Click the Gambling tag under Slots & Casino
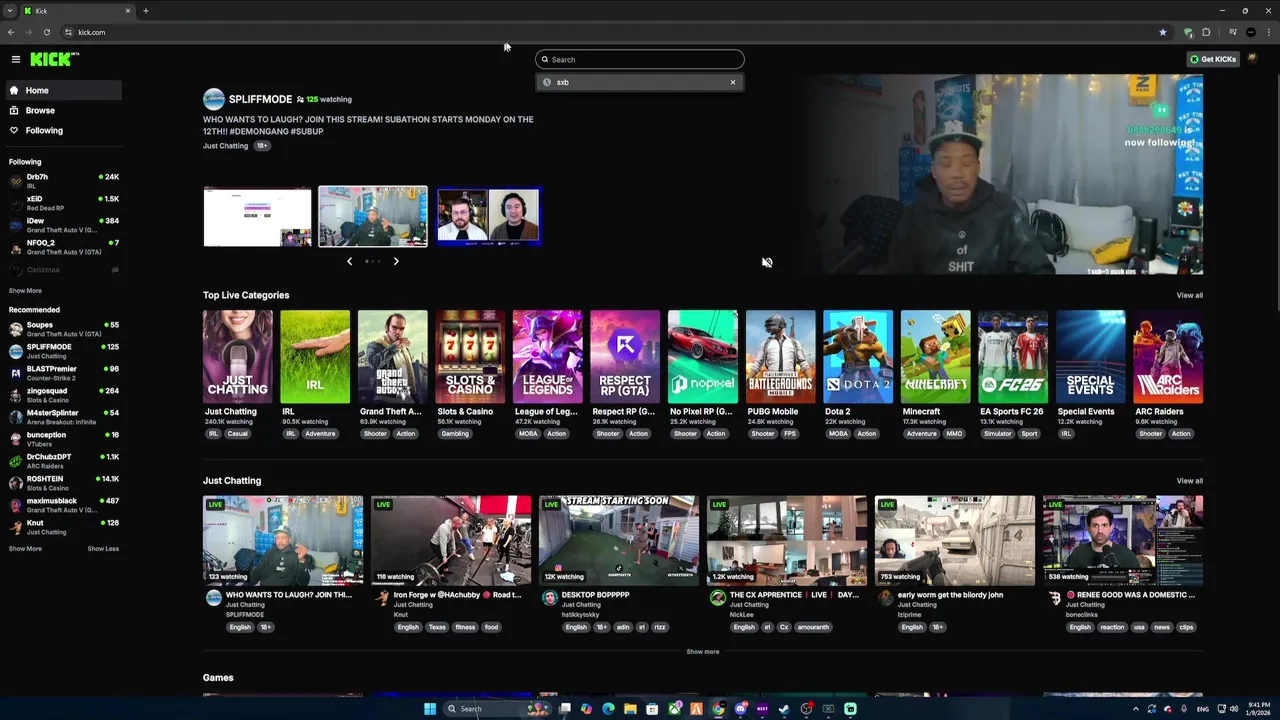Viewport: 1280px width, 720px height. pos(455,434)
